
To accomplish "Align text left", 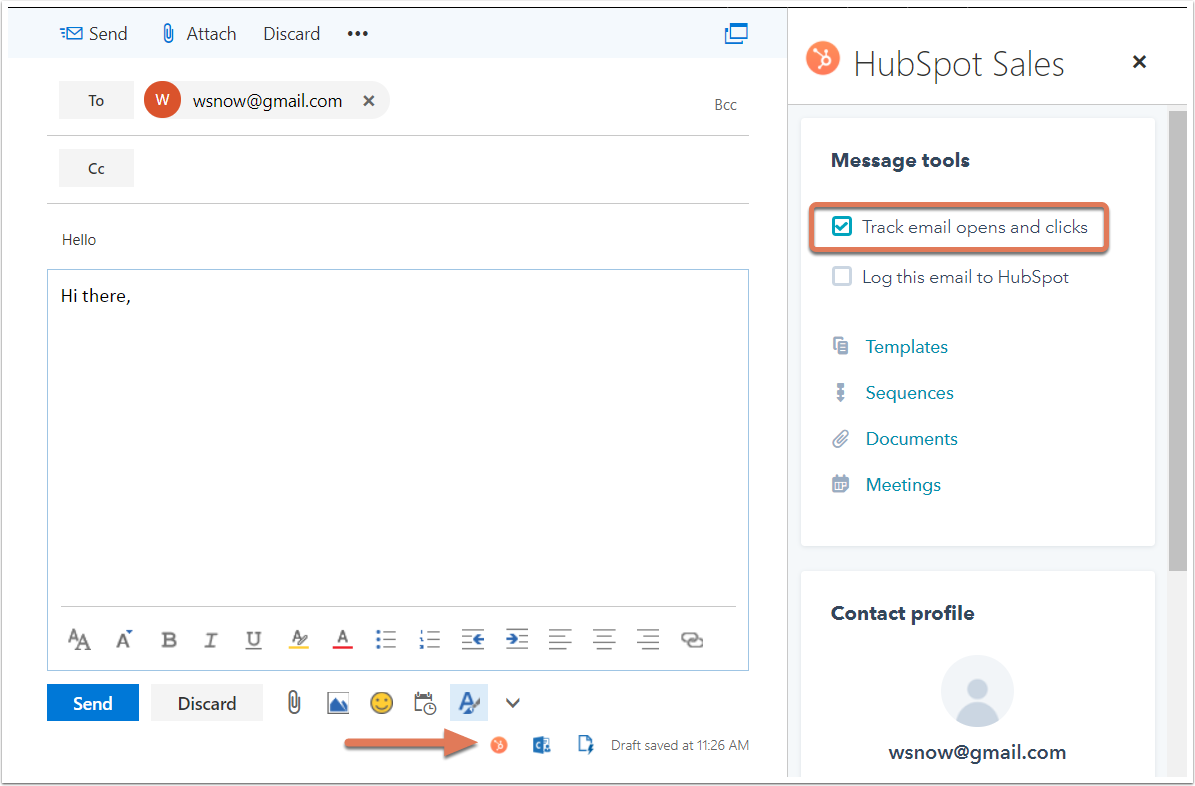I will pos(560,640).
